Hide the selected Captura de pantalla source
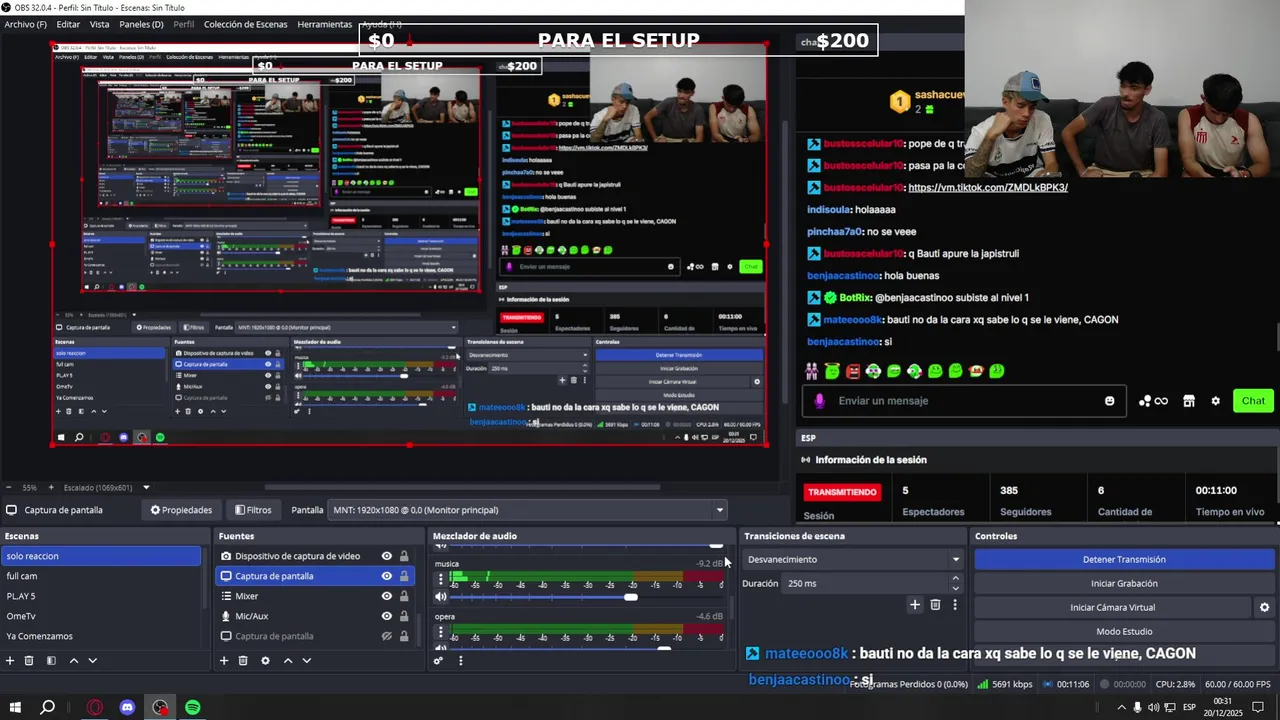Screen dimensions: 1280x720 [x=386, y=576]
